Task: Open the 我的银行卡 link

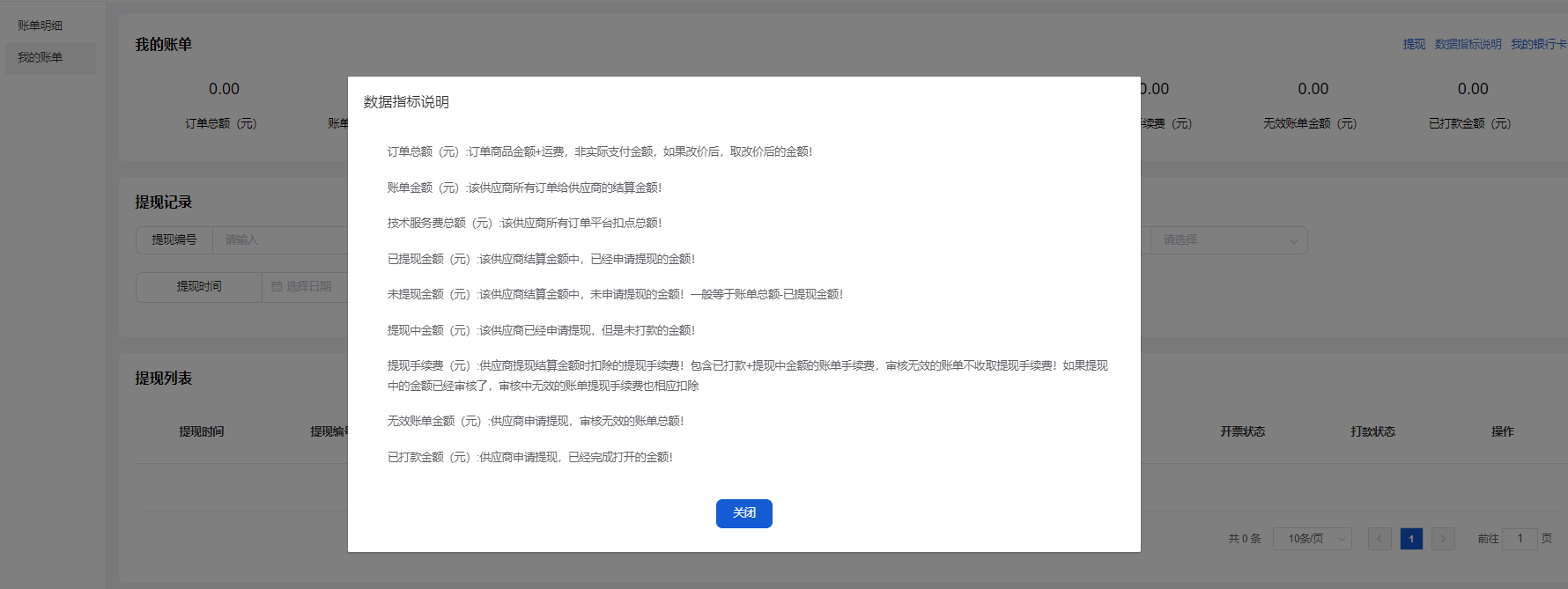Action: pos(1538,44)
